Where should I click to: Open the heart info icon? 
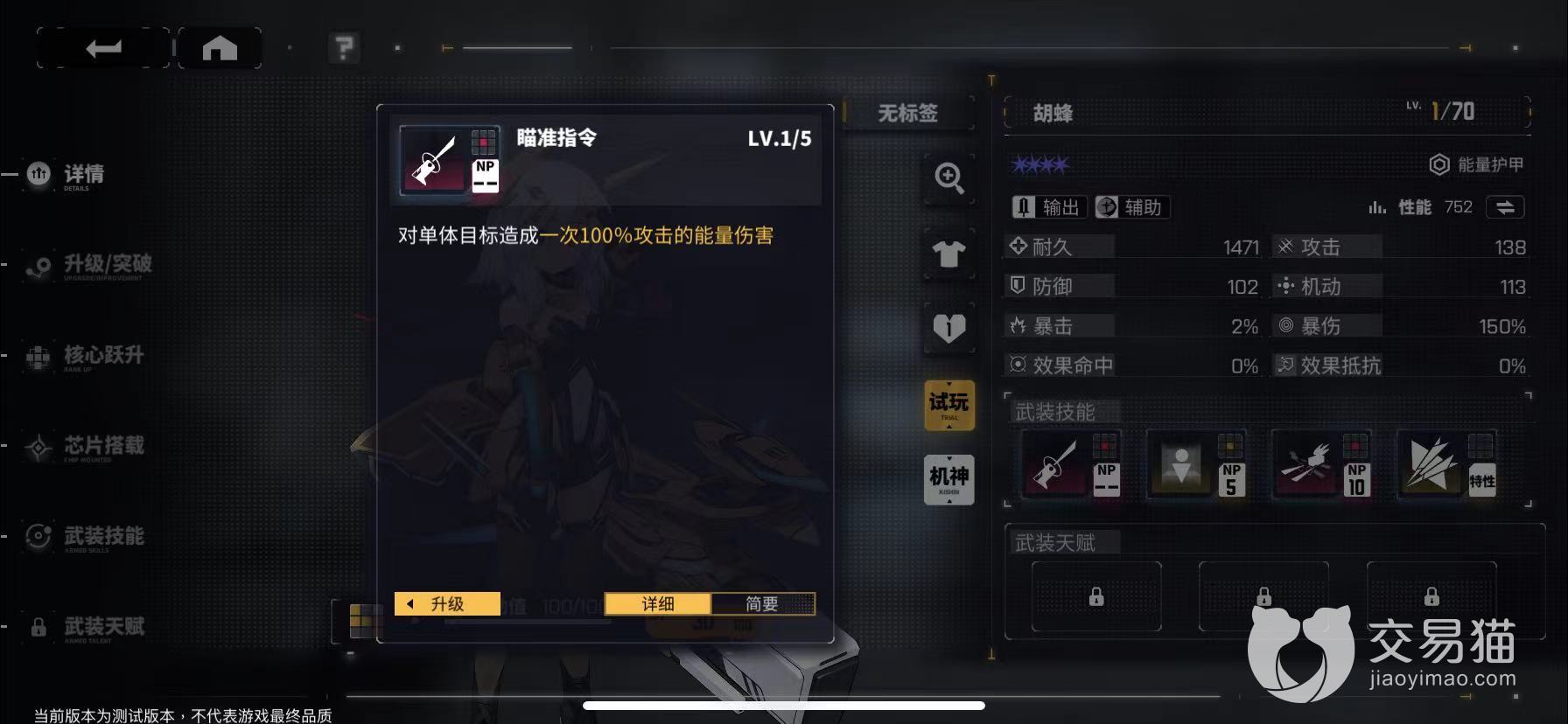tap(949, 328)
